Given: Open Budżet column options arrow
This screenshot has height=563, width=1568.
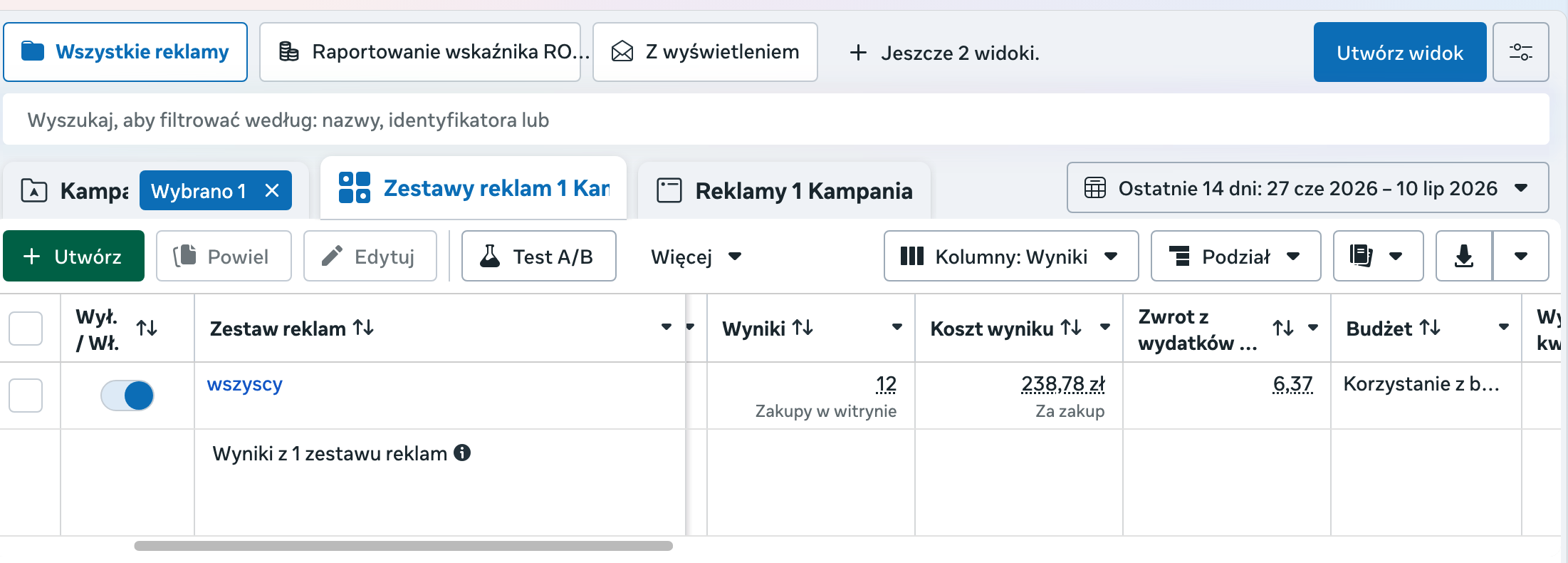Looking at the screenshot, I should [1504, 327].
